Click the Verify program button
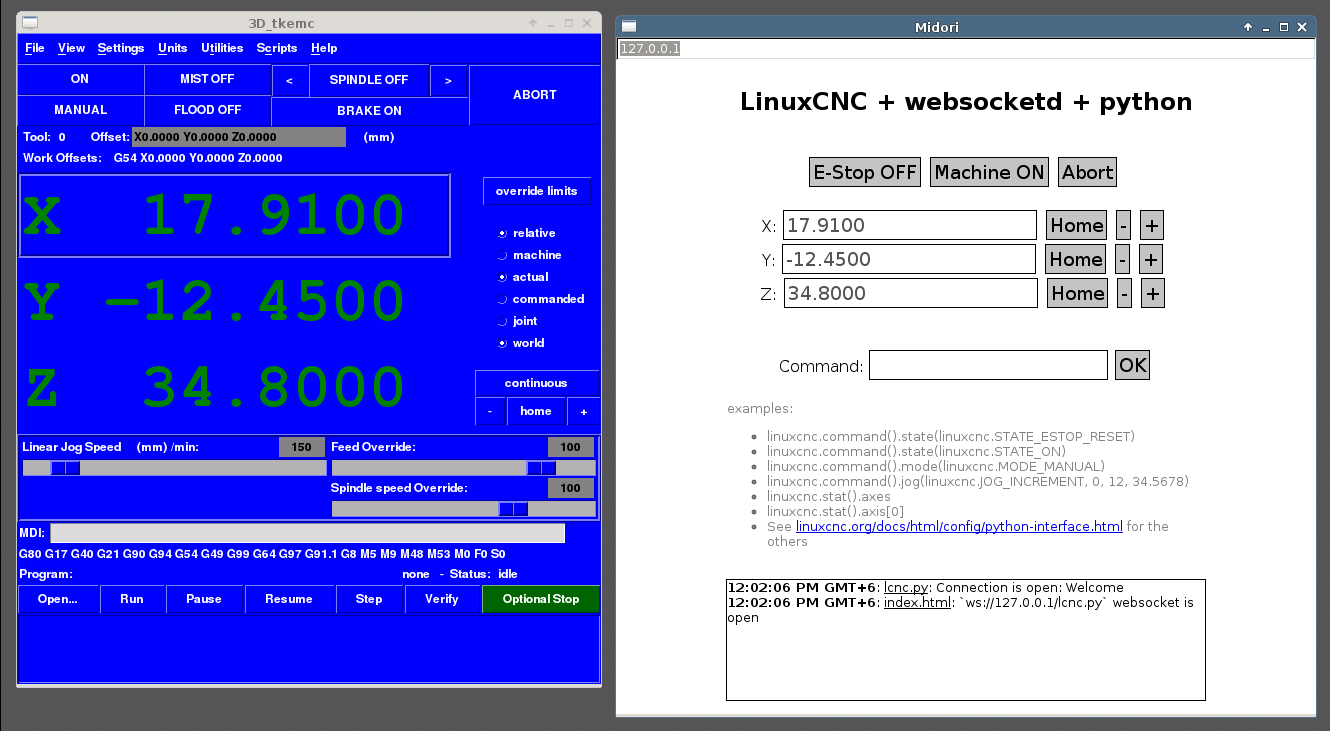 click(442, 599)
